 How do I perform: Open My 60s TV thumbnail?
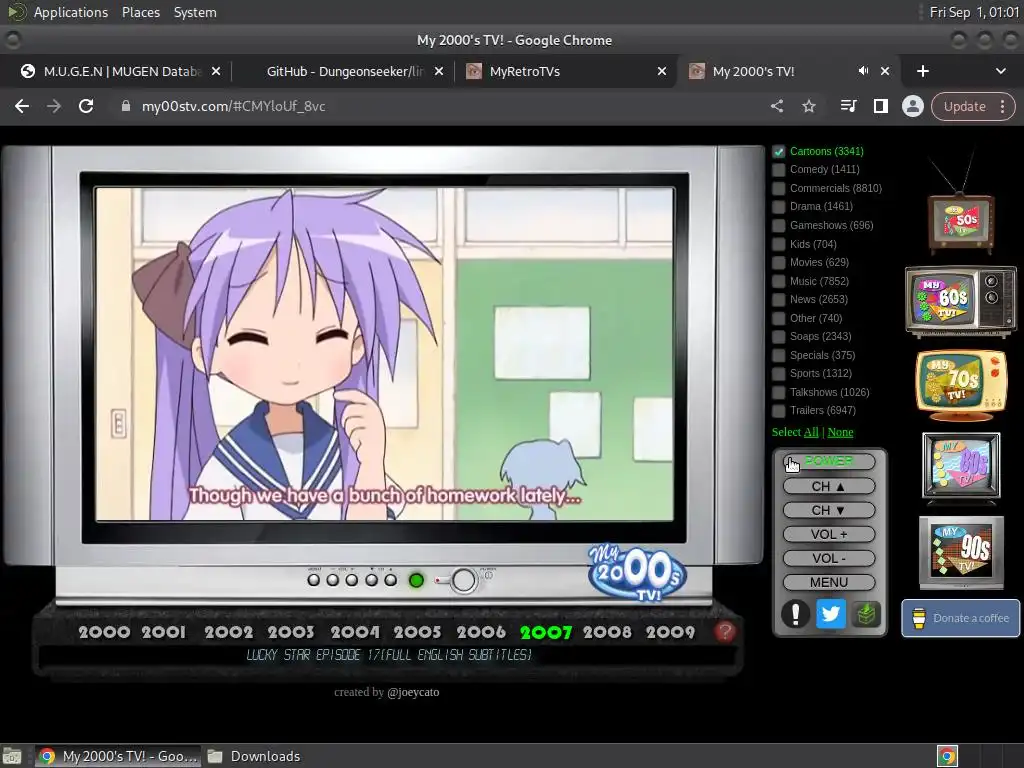tap(960, 301)
